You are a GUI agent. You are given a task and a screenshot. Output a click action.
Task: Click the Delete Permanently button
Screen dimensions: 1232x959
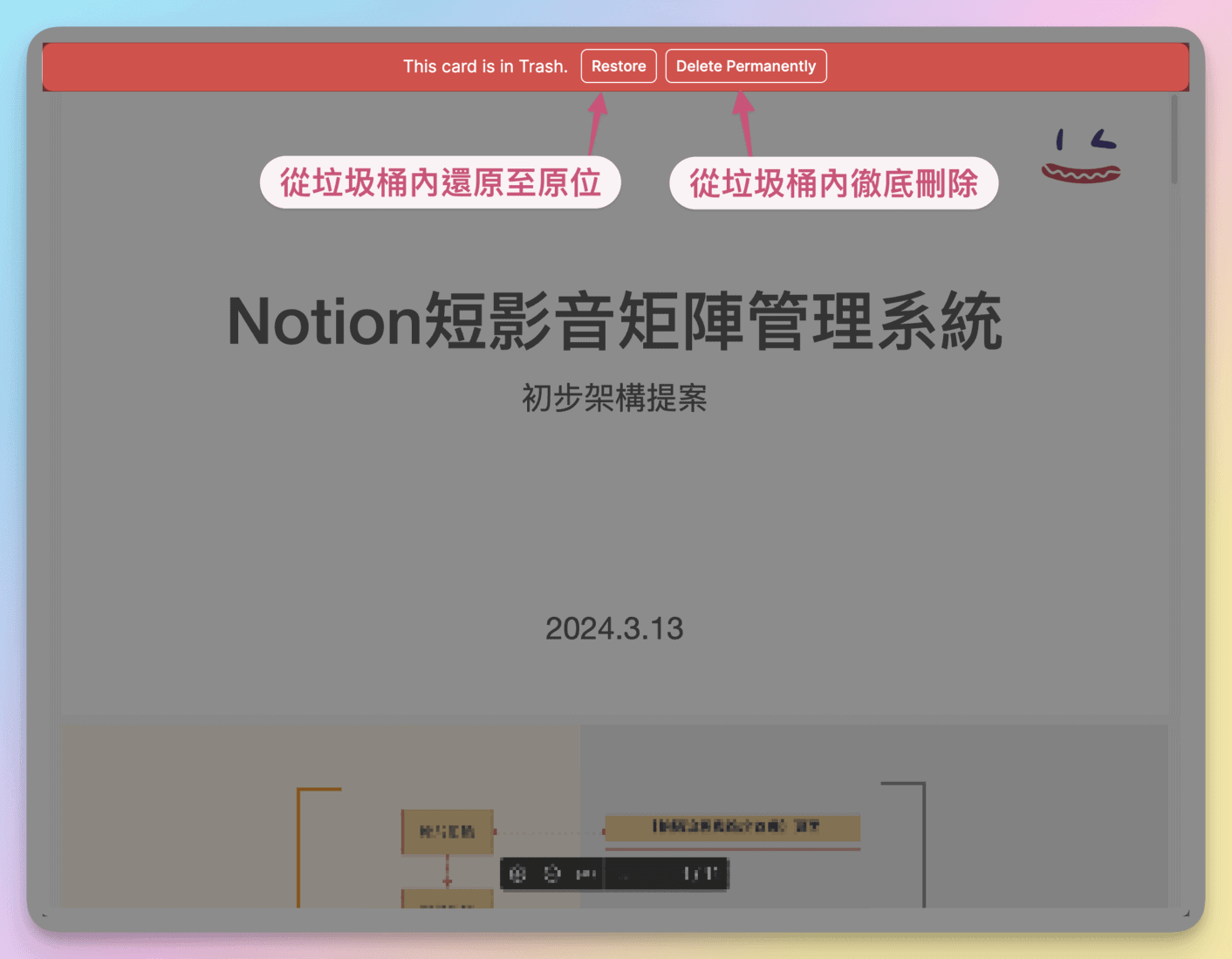pos(746,66)
